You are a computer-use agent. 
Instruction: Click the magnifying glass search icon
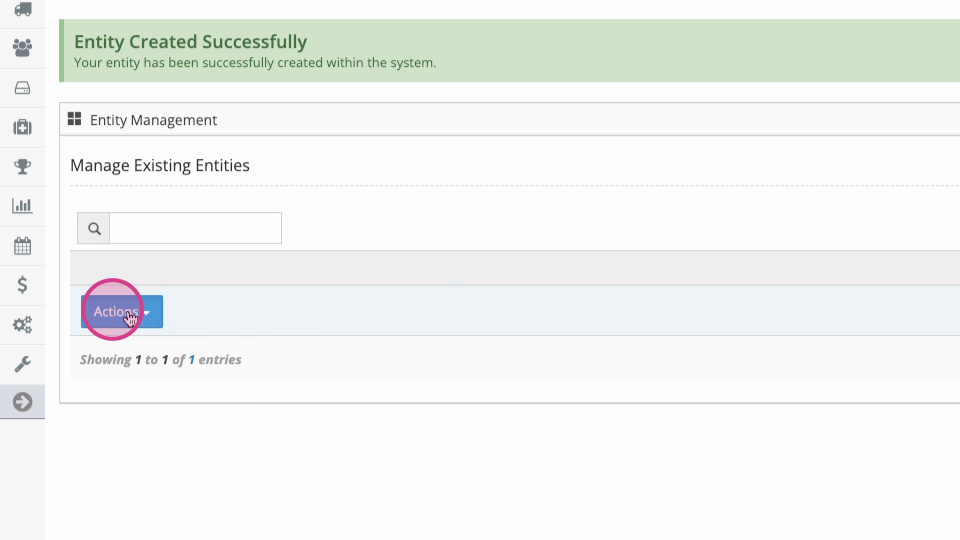coord(94,228)
